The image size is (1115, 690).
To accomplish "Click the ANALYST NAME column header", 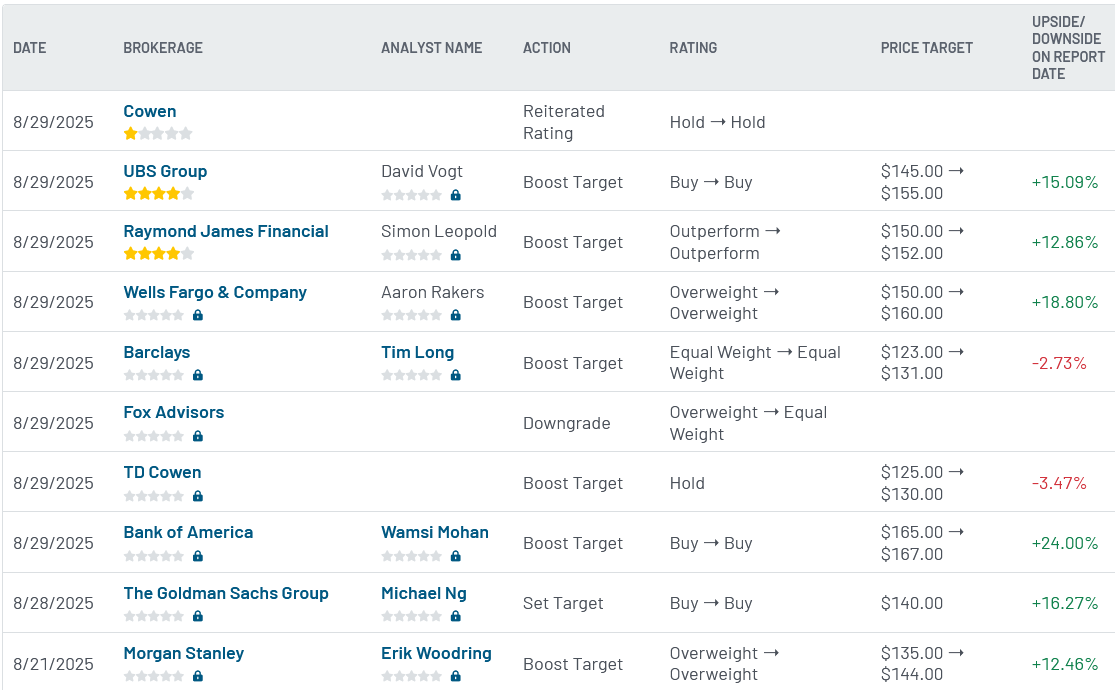I will (x=432, y=48).
